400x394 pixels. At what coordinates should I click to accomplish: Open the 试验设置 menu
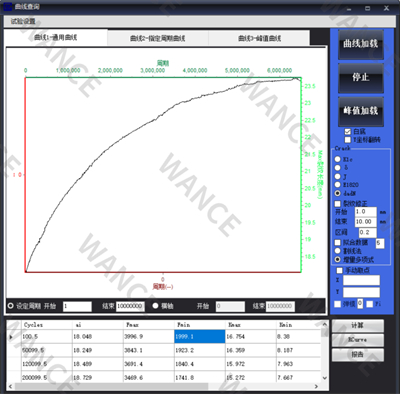click(23, 22)
